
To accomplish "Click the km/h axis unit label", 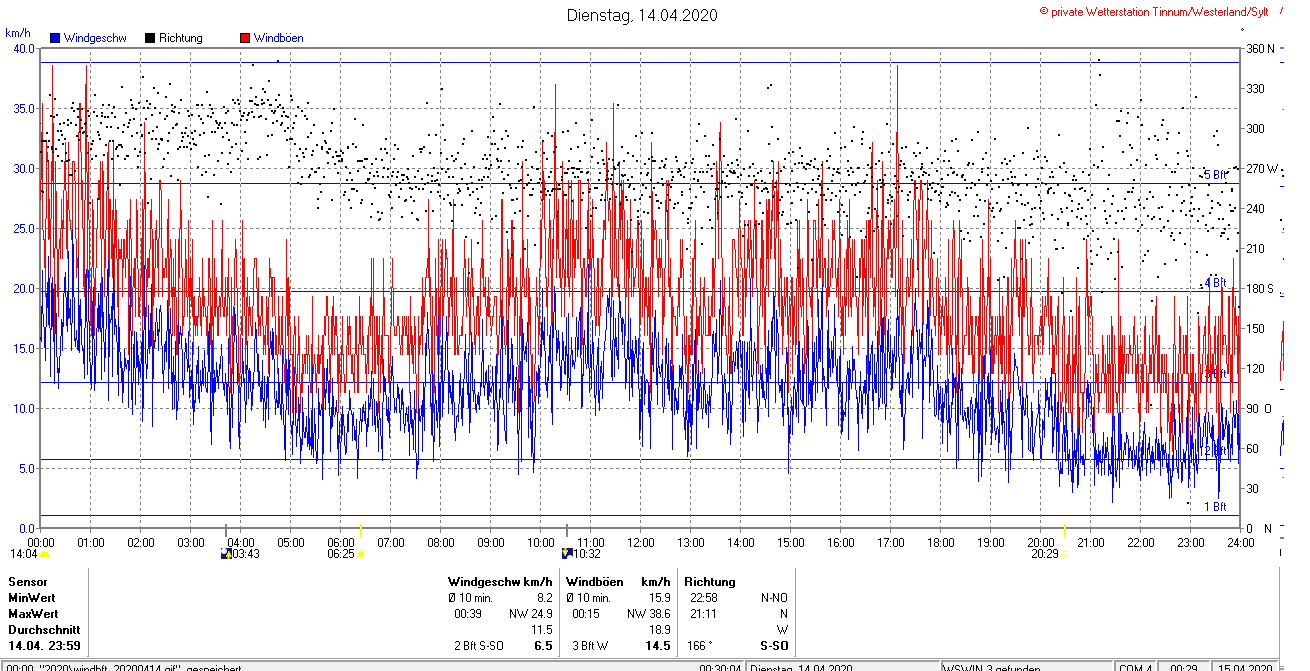I will pos(19,33).
